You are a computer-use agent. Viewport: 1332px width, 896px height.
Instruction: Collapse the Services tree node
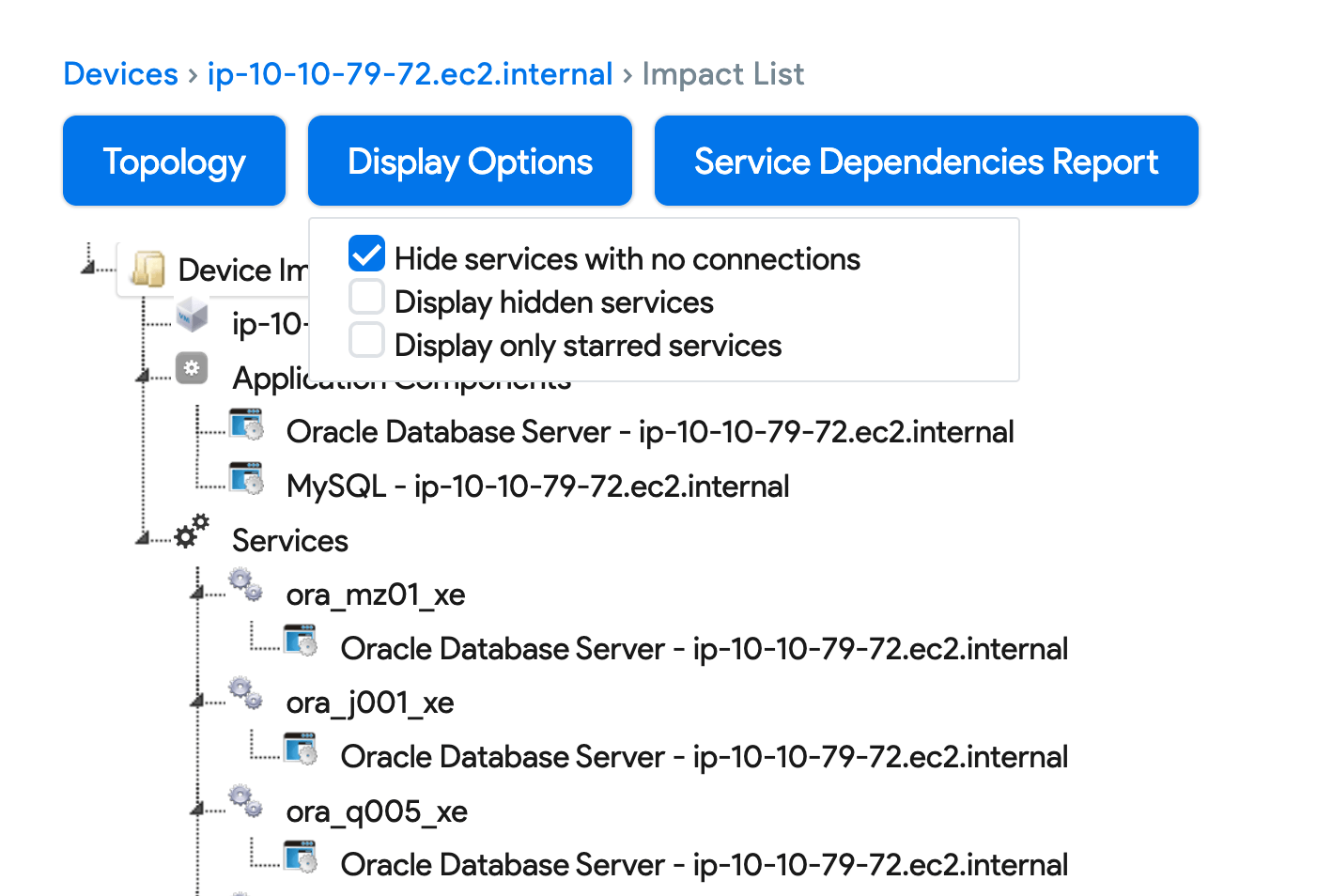pos(143,538)
